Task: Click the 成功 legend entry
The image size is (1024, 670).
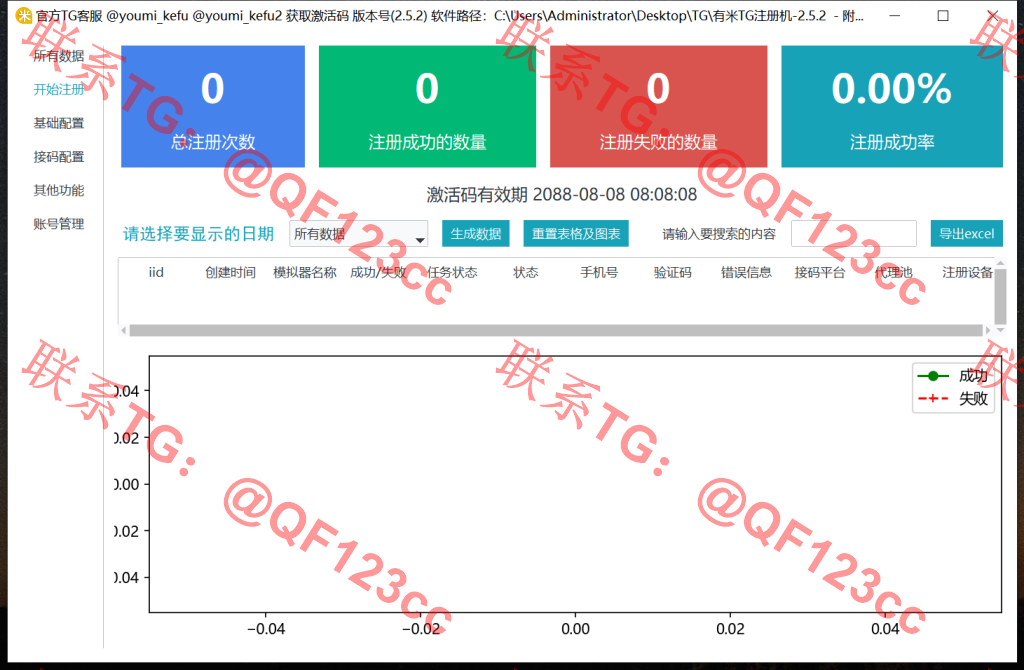Action: 953,375
